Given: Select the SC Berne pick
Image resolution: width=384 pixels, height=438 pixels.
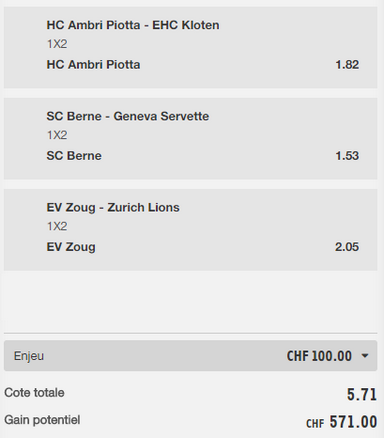Looking at the screenshot, I should click(x=74, y=156).
